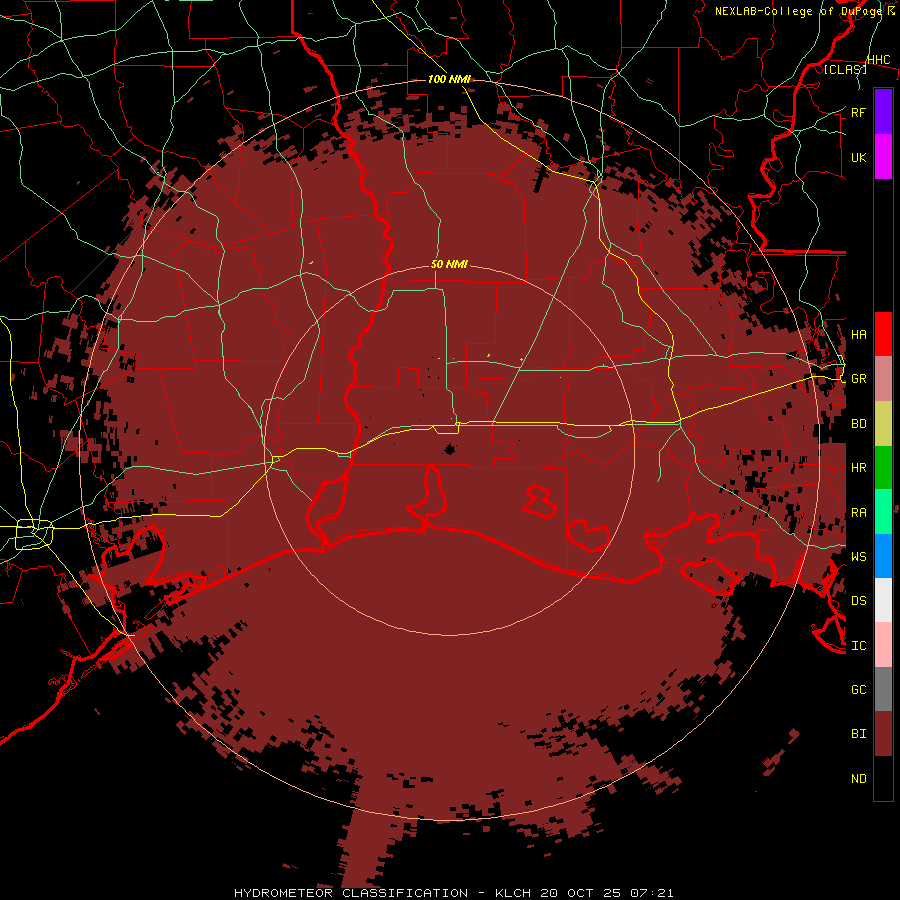
Task: Click the BI legend label
Action: pos(858,734)
